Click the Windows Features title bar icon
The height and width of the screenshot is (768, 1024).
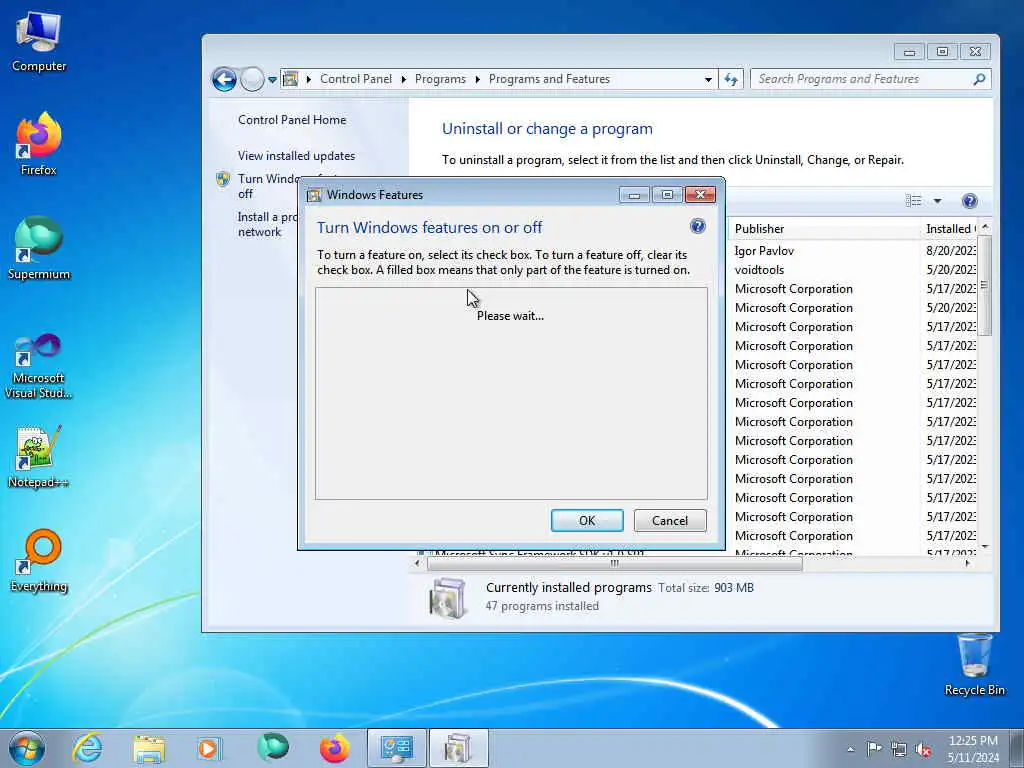(x=314, y=195)
